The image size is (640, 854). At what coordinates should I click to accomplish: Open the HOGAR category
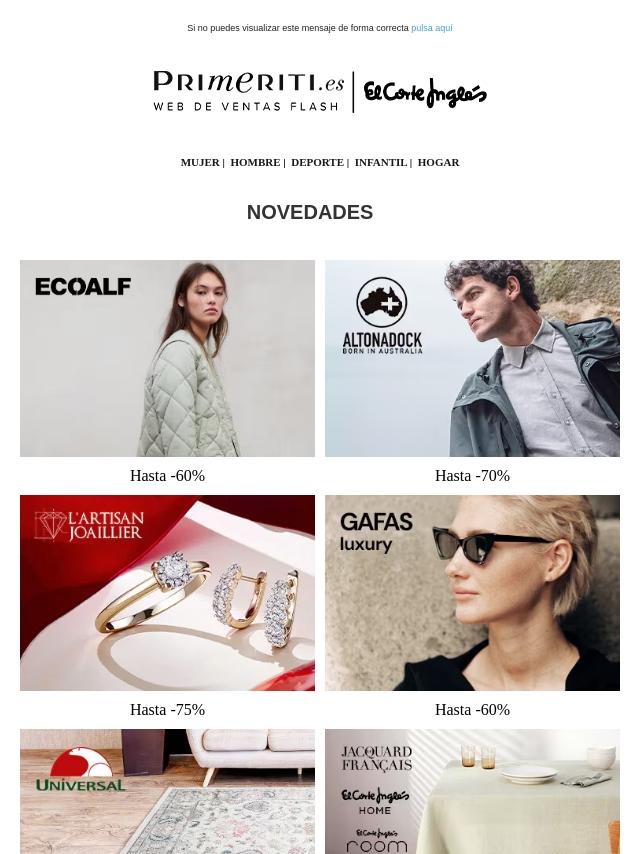(438, 162)
